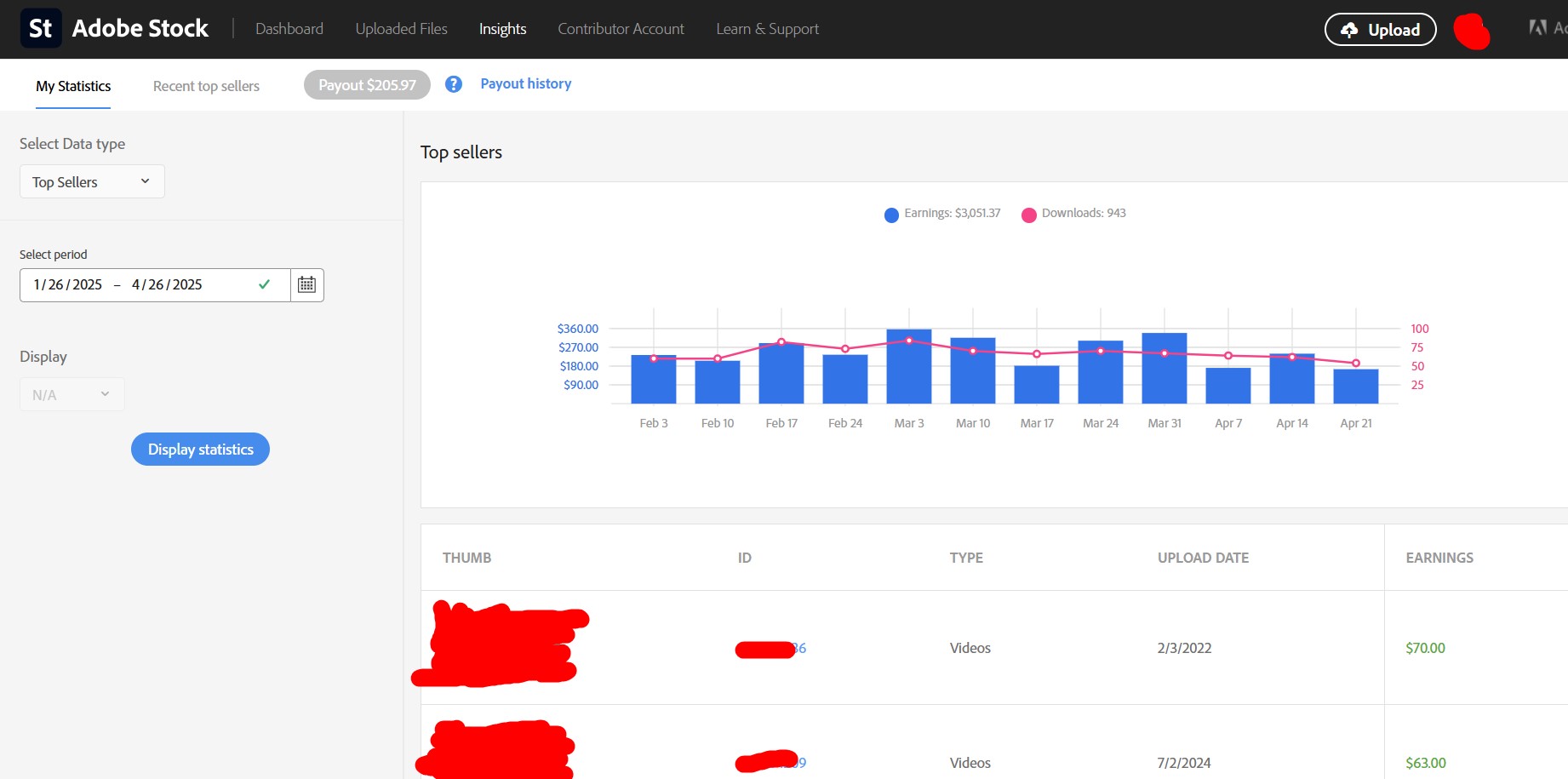Select the Mar 3 earnings bar
Screen dimensions: 1568x779
pos(908,368)
